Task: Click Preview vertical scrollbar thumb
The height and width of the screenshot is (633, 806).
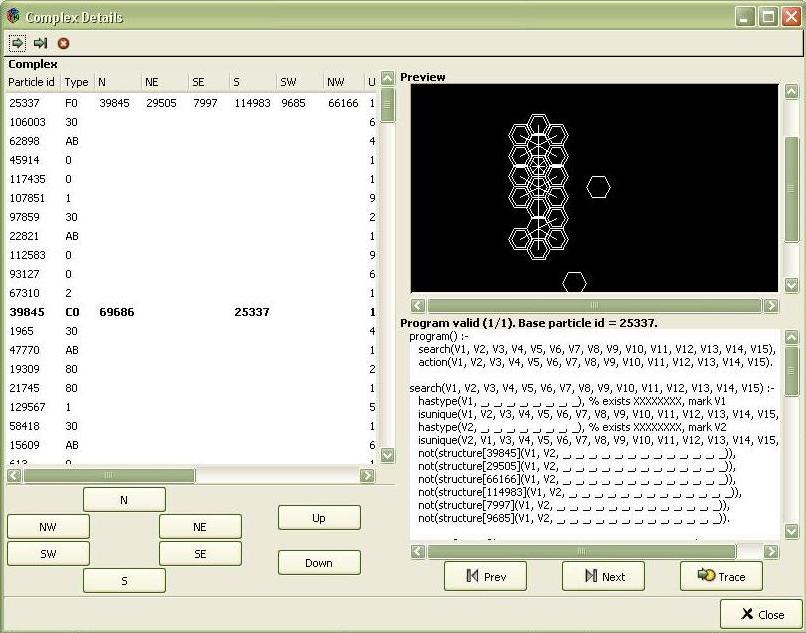Action: pyautogui.click(x=792, y=189)
